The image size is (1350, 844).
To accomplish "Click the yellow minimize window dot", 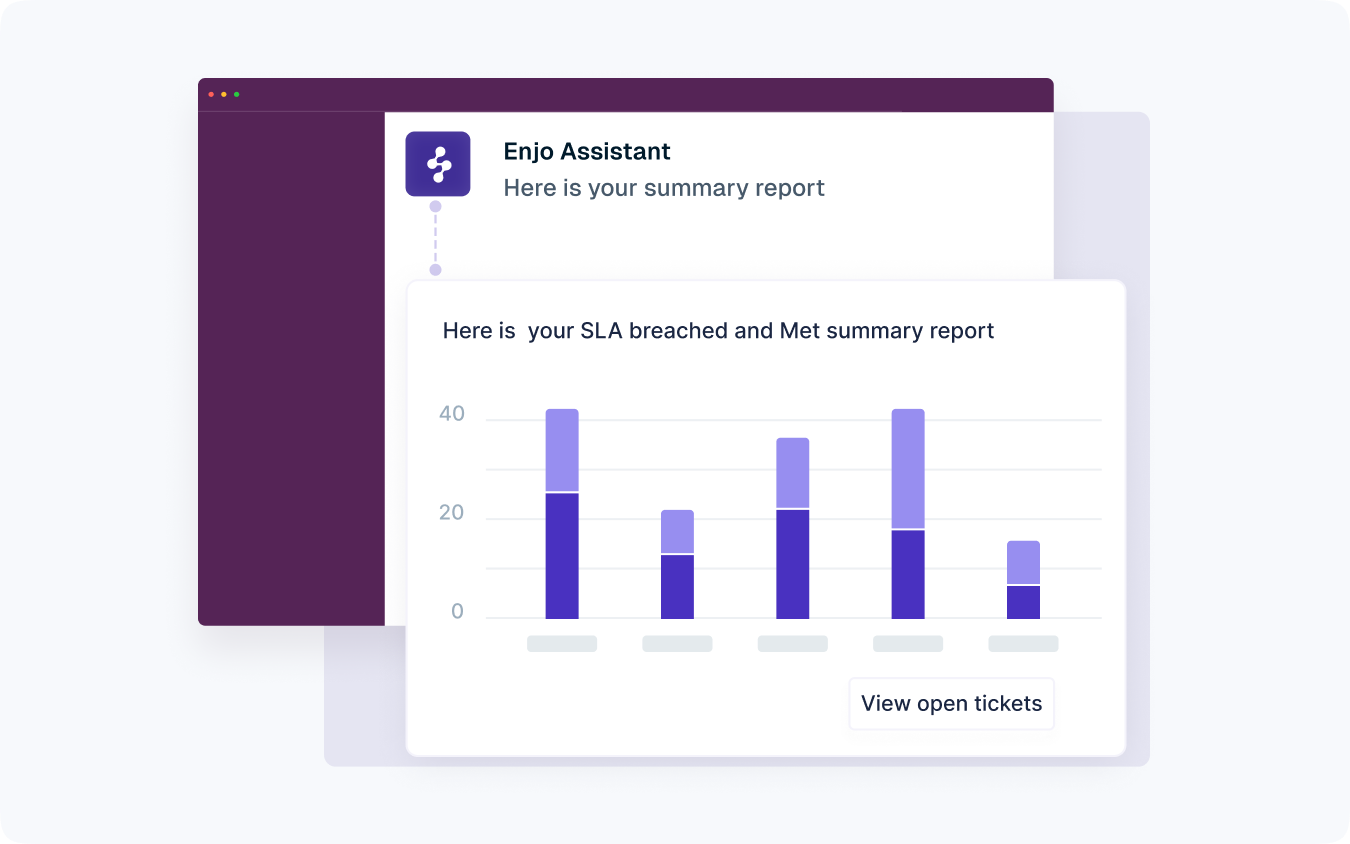I will (224, 95).
